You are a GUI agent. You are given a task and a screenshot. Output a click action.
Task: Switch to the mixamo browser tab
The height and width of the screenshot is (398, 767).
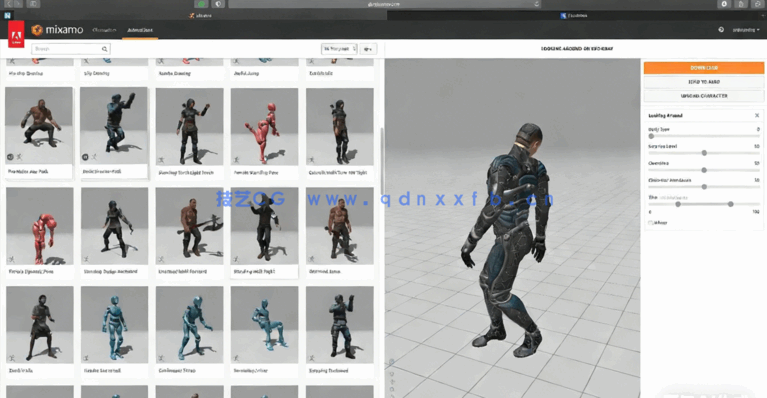(x=201, y=16)
